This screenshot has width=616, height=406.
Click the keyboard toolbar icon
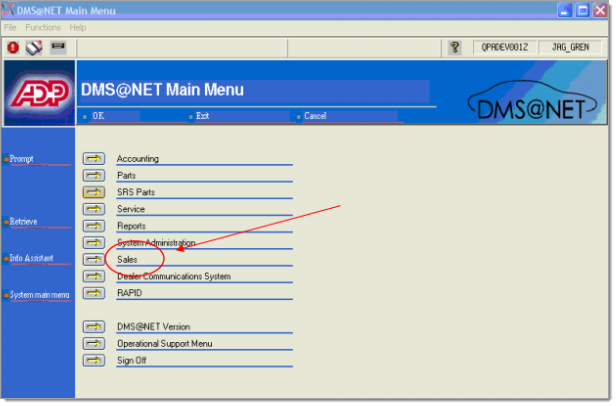pos(58,47)
